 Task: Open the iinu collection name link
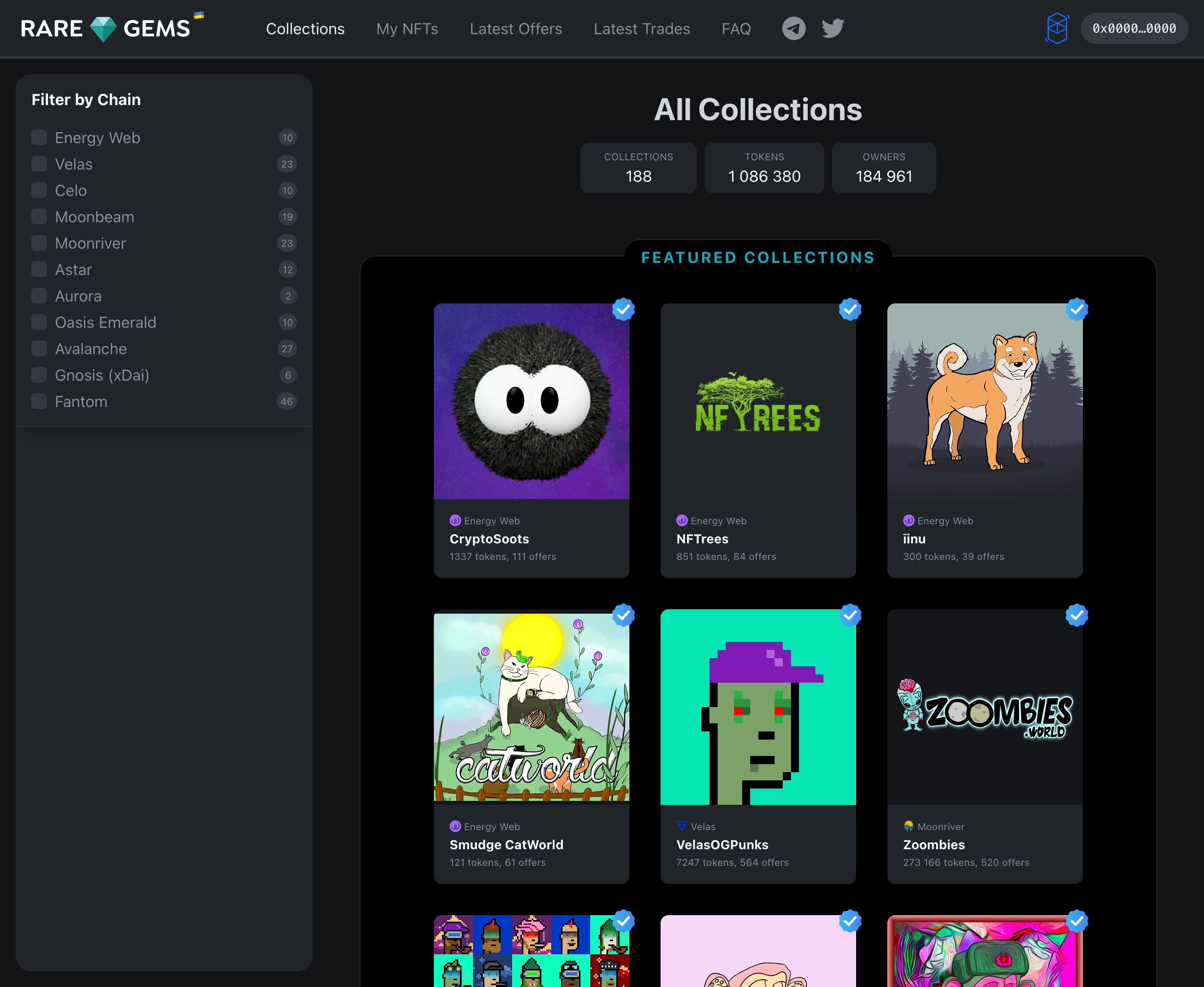point(914,539)
